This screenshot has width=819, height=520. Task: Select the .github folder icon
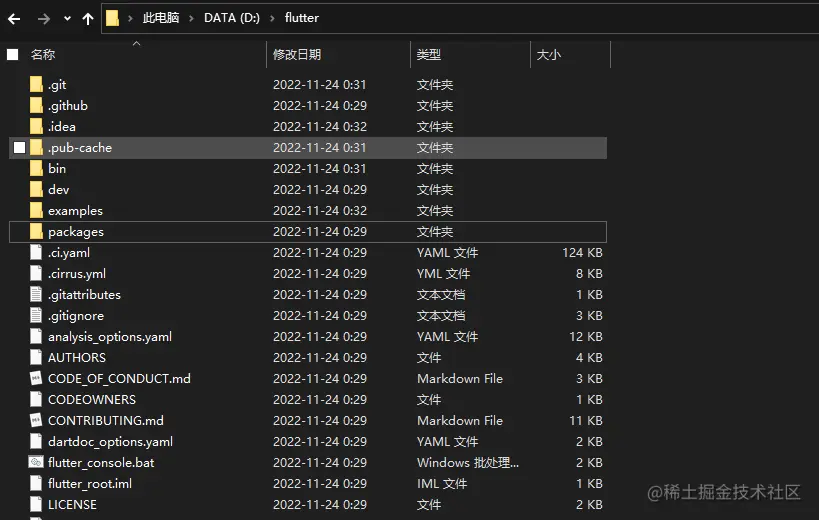click(36, 105)
